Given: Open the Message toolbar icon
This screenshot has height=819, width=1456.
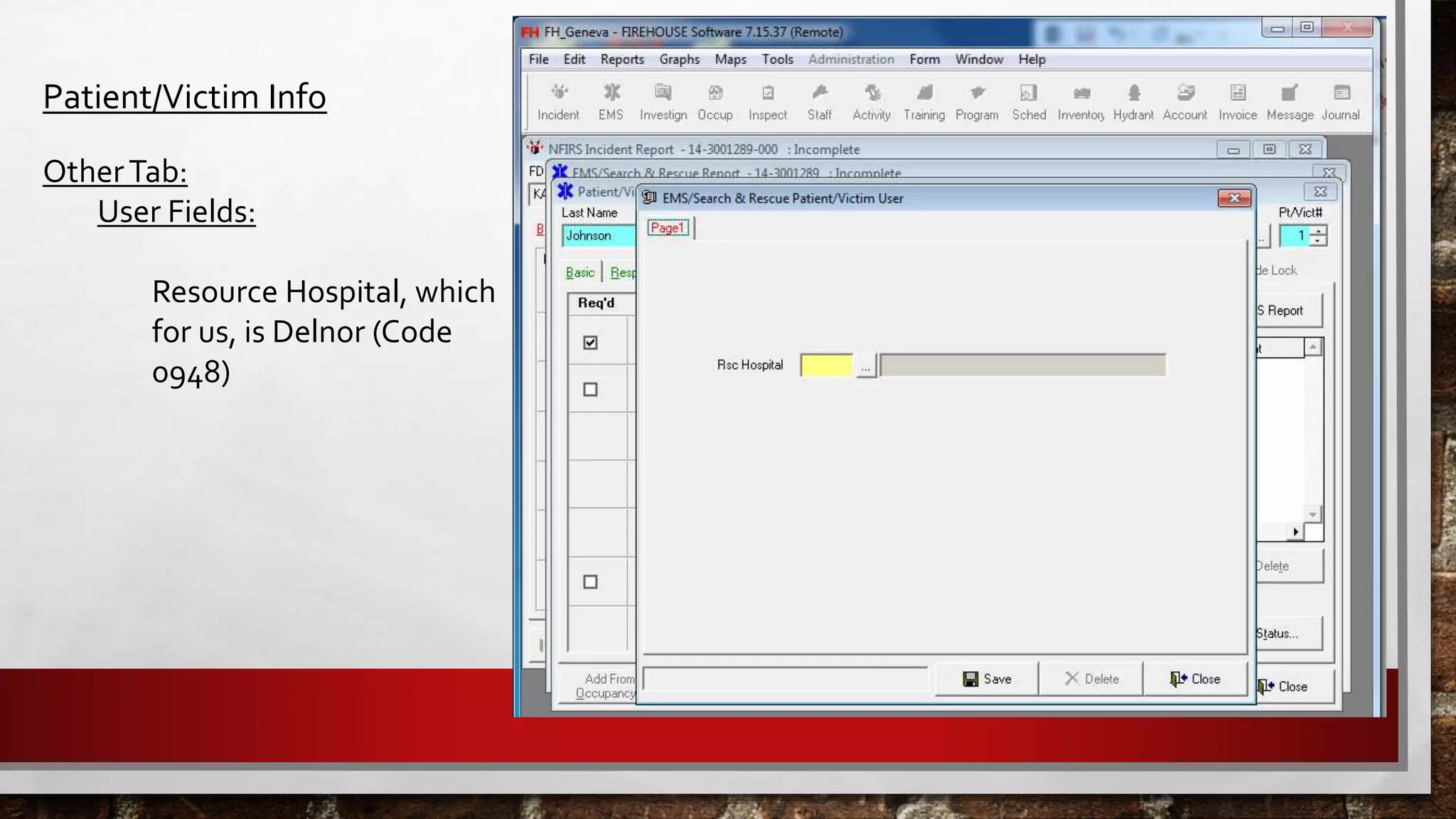Looking at the screenshot, I should tap(1290, 102).
